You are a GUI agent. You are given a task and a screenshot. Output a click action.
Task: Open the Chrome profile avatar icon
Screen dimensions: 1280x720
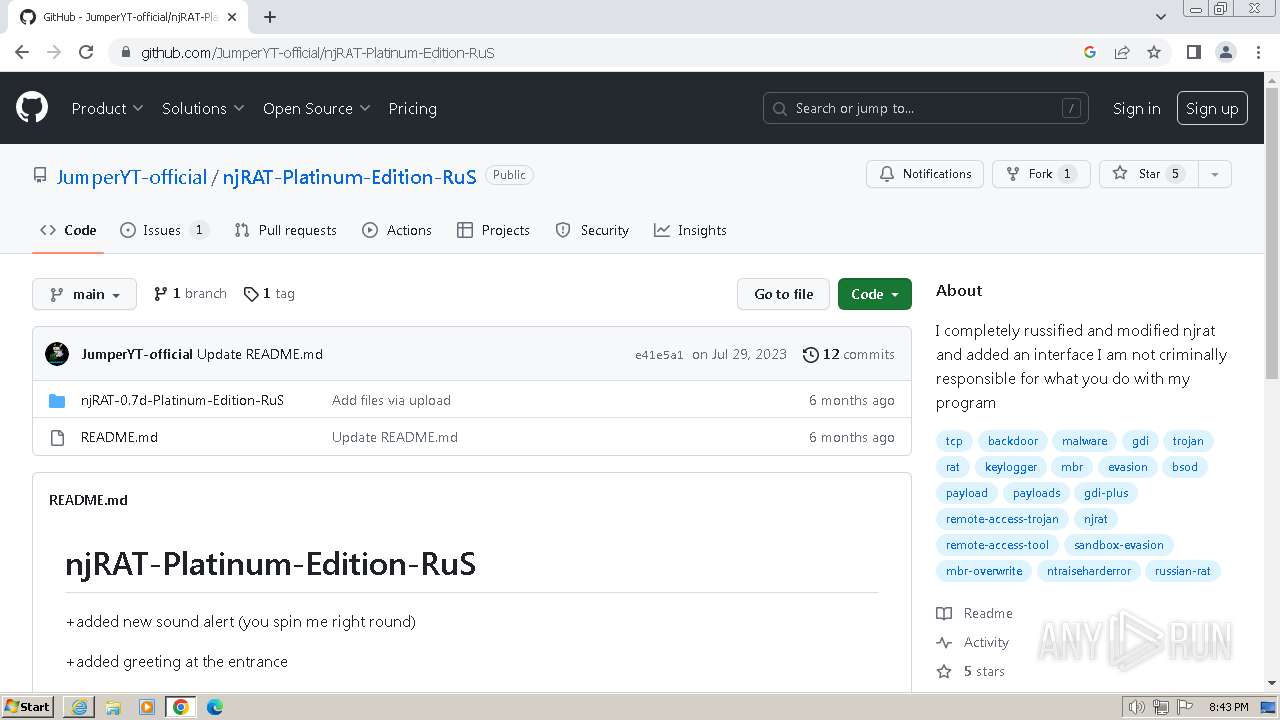click(x=1225, y=52)
